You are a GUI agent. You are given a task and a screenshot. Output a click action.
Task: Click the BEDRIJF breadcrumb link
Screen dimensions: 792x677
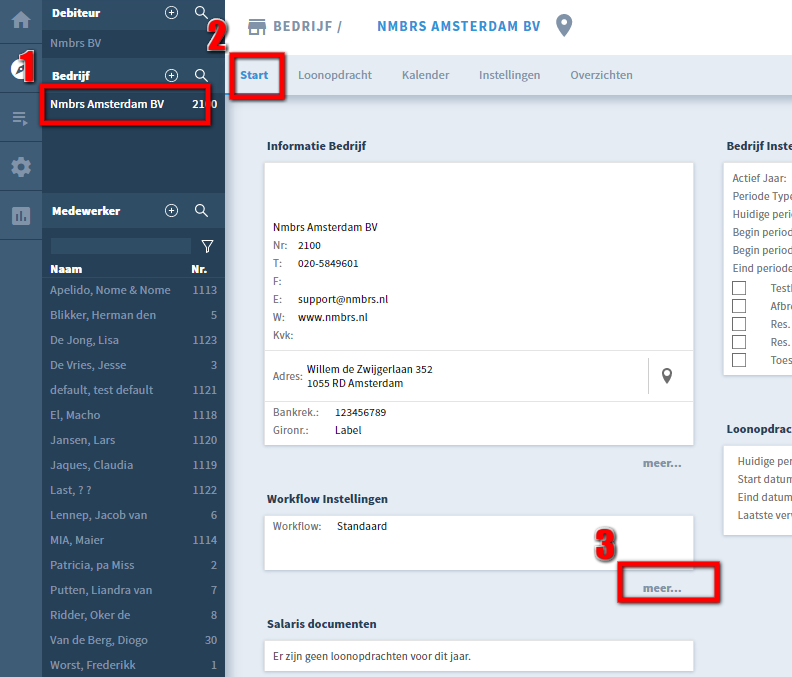303,26
